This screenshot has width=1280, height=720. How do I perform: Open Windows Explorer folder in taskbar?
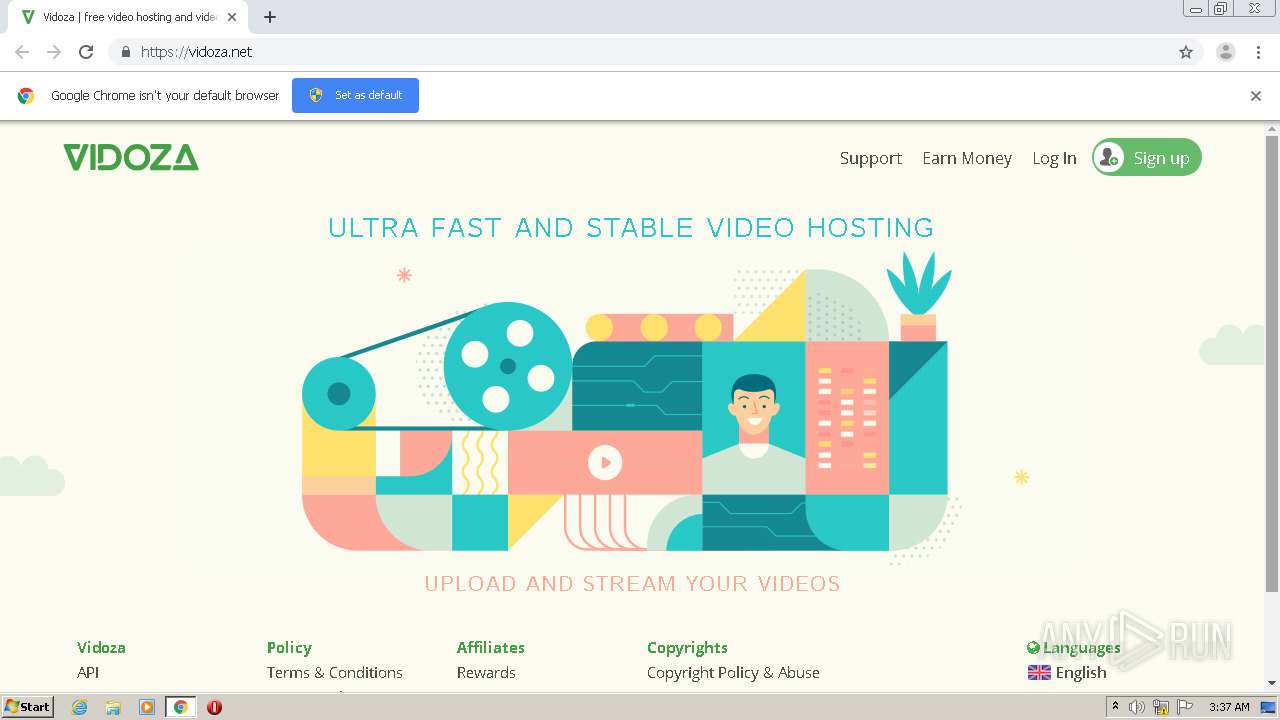[113, 707]
